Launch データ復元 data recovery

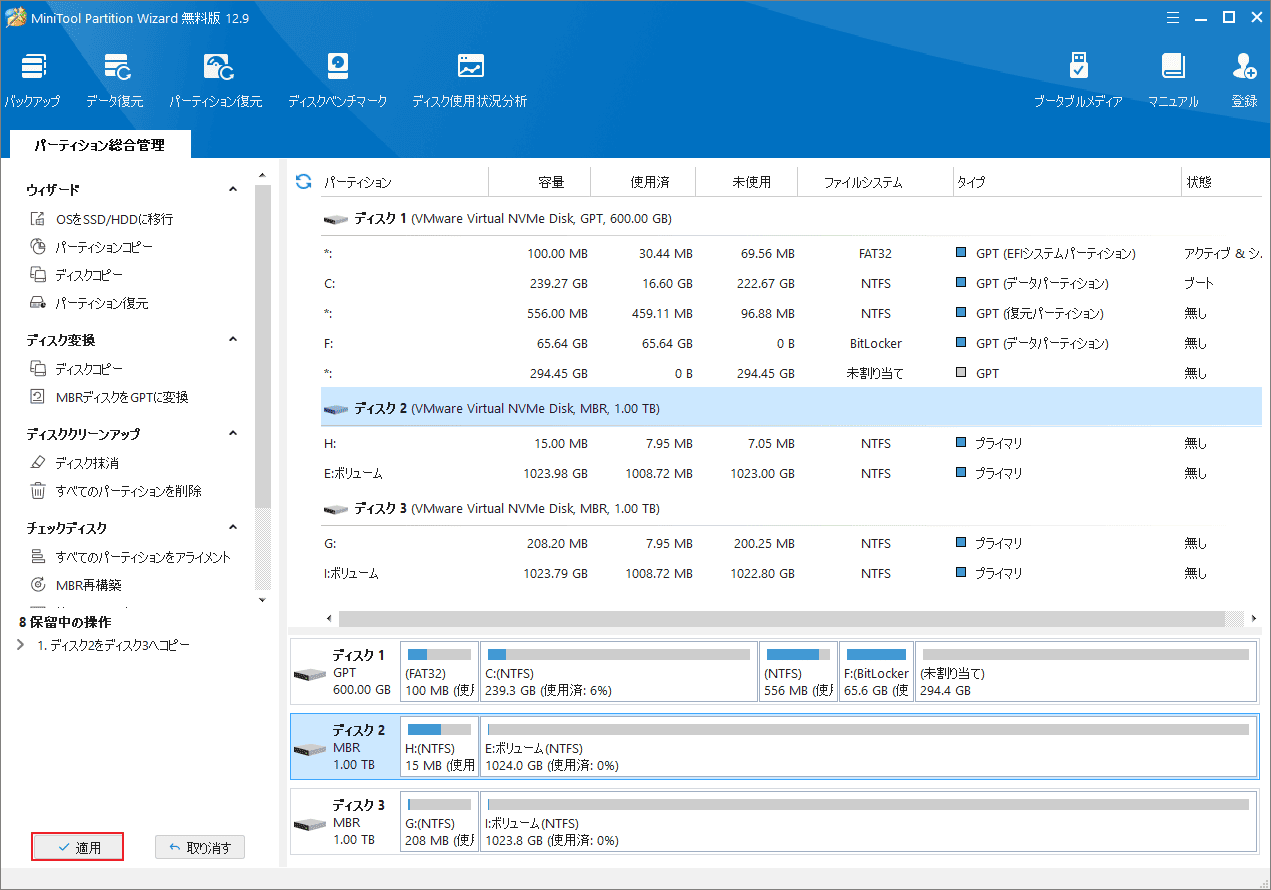114,80
